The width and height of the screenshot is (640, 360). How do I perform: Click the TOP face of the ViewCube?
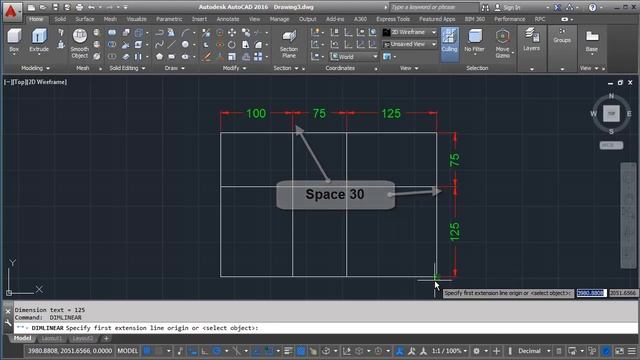tap(611, 113)
